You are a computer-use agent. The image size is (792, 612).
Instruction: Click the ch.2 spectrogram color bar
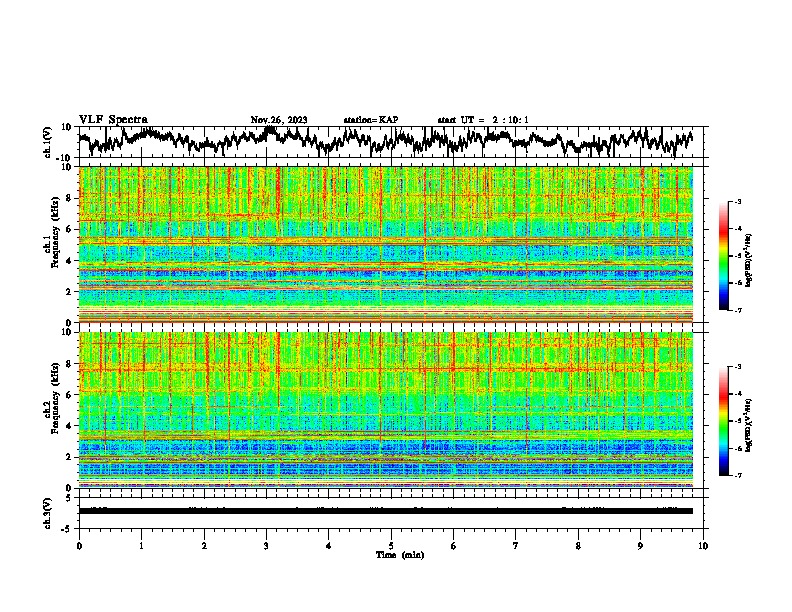tap(723, 421)
